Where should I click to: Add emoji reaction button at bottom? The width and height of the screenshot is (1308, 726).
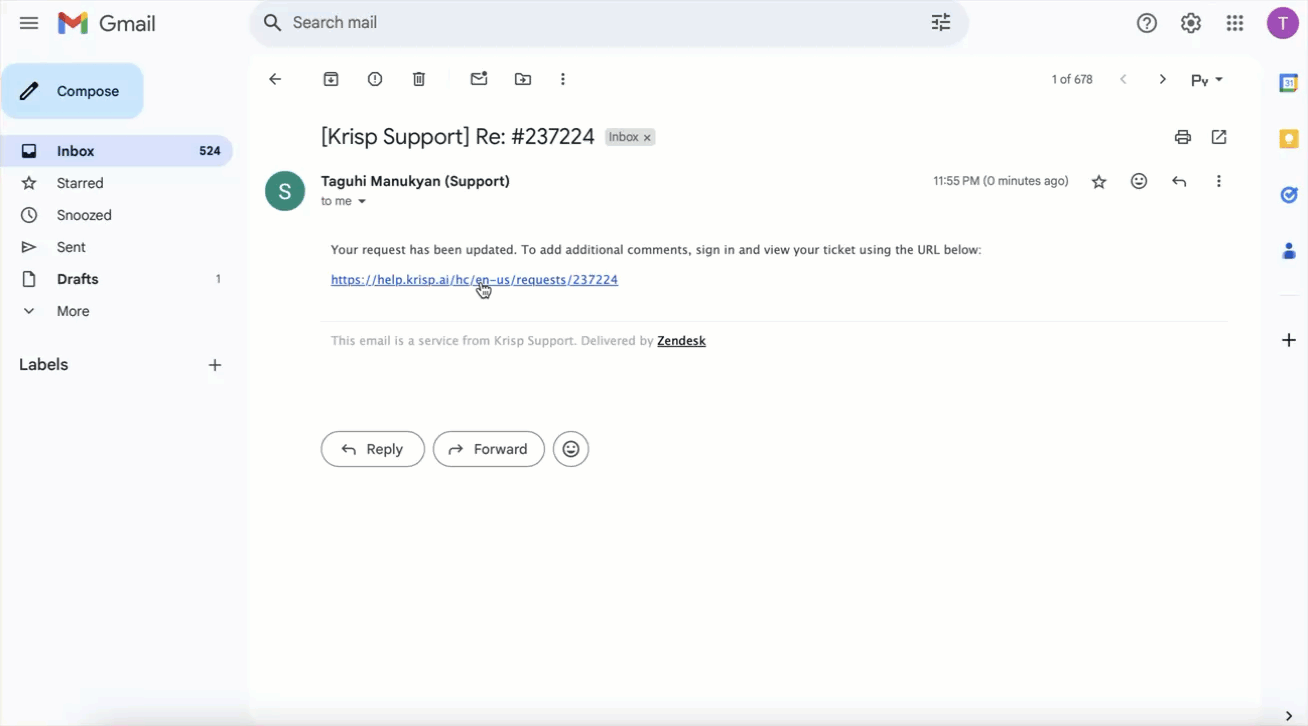click(571, 449)
